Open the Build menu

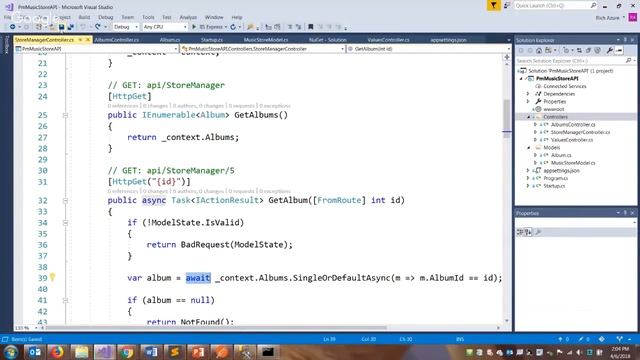[84, 17]
